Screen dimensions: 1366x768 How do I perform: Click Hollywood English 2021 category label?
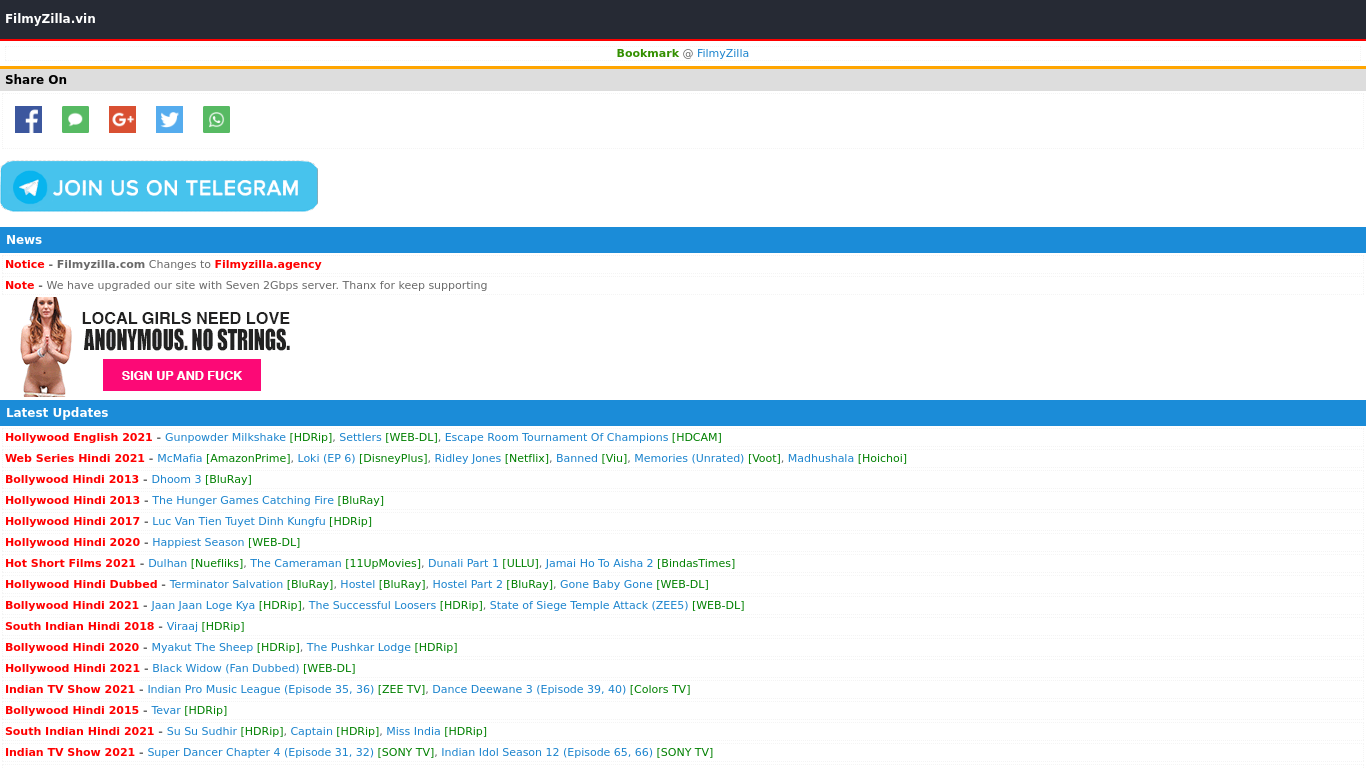pyautogui.click(x=79, y=438)
